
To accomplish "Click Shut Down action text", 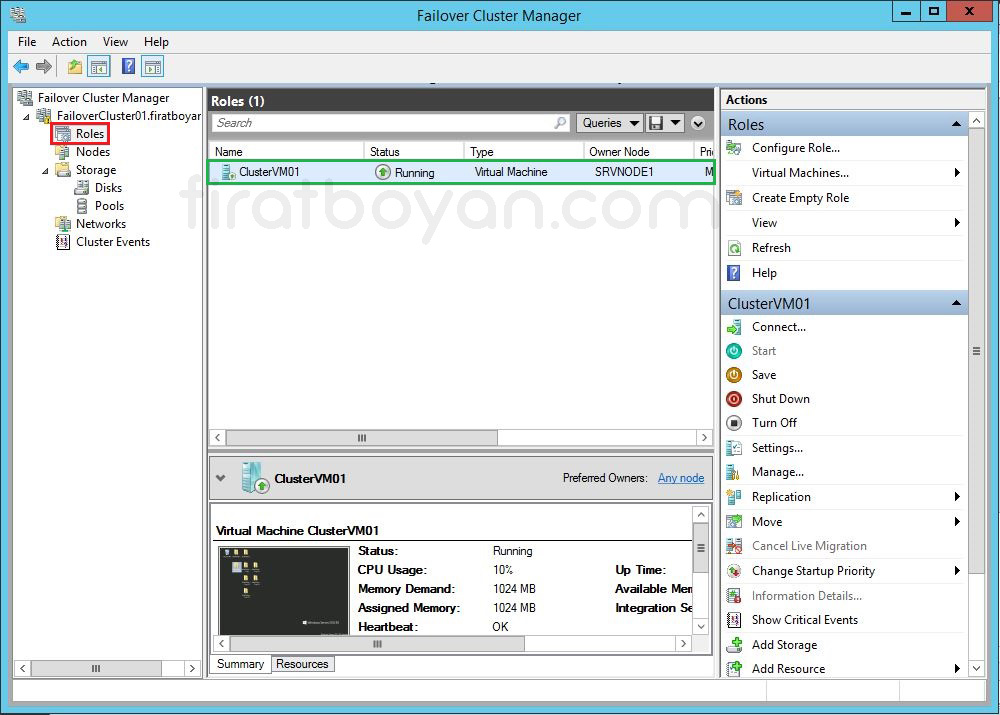I will click(x=781, y=399).
